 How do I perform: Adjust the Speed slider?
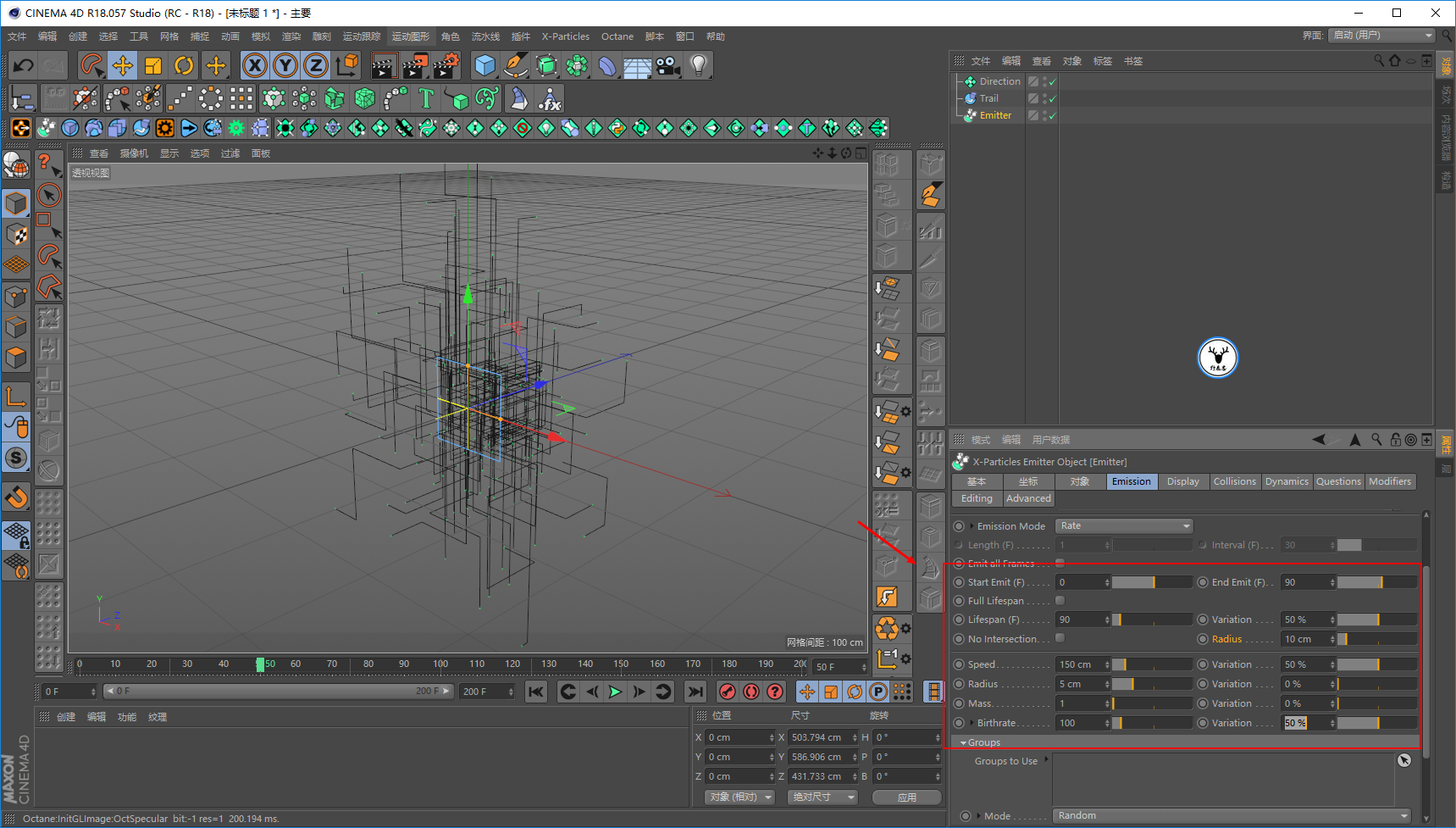(1152, 664)
